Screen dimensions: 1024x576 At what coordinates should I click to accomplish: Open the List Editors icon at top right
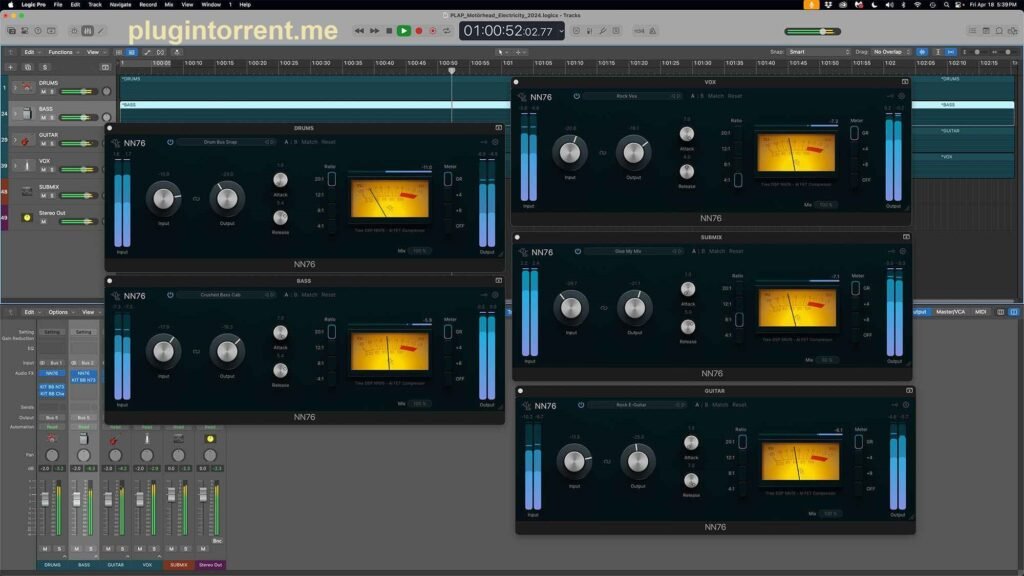[x=972, y=31]
